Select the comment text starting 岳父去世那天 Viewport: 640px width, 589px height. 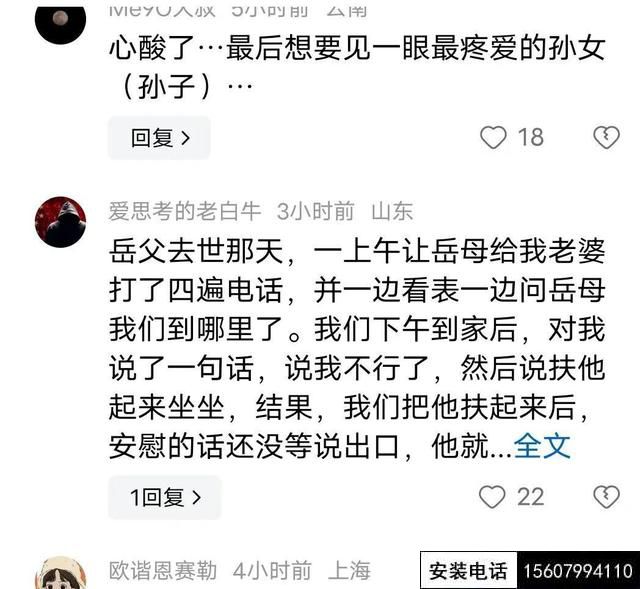(356, 348)
